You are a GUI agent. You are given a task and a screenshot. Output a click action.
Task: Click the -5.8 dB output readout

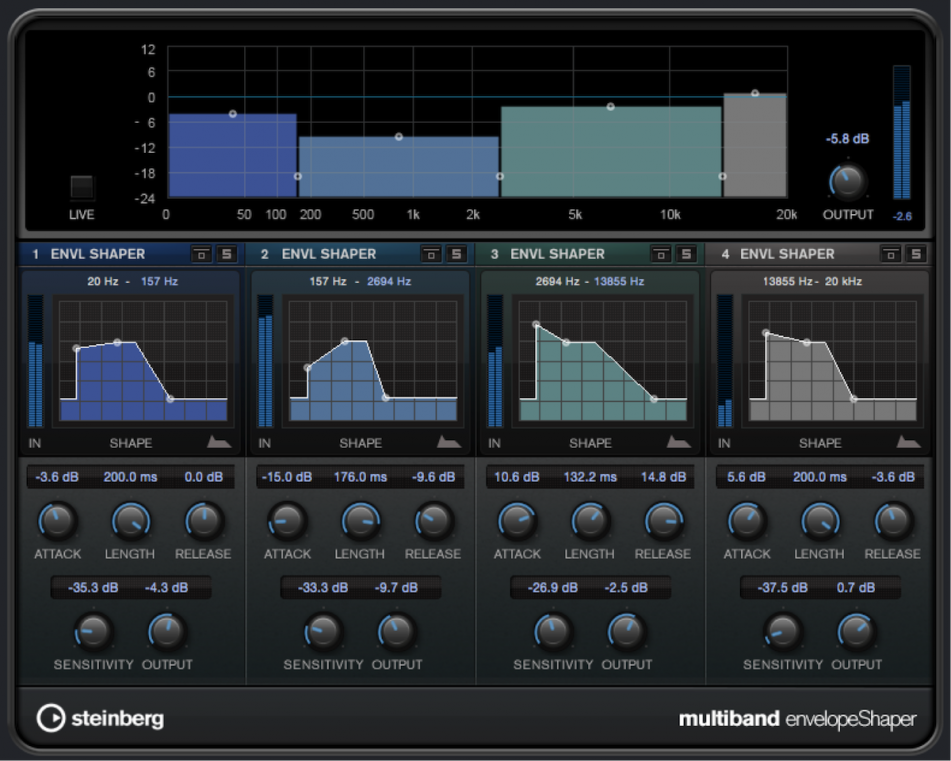[x=846, y=139]
